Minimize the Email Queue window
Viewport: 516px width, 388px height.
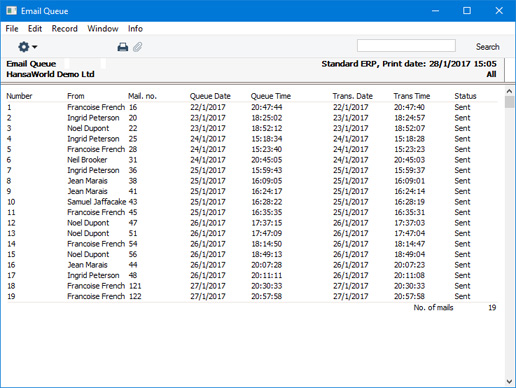(435, 11)
